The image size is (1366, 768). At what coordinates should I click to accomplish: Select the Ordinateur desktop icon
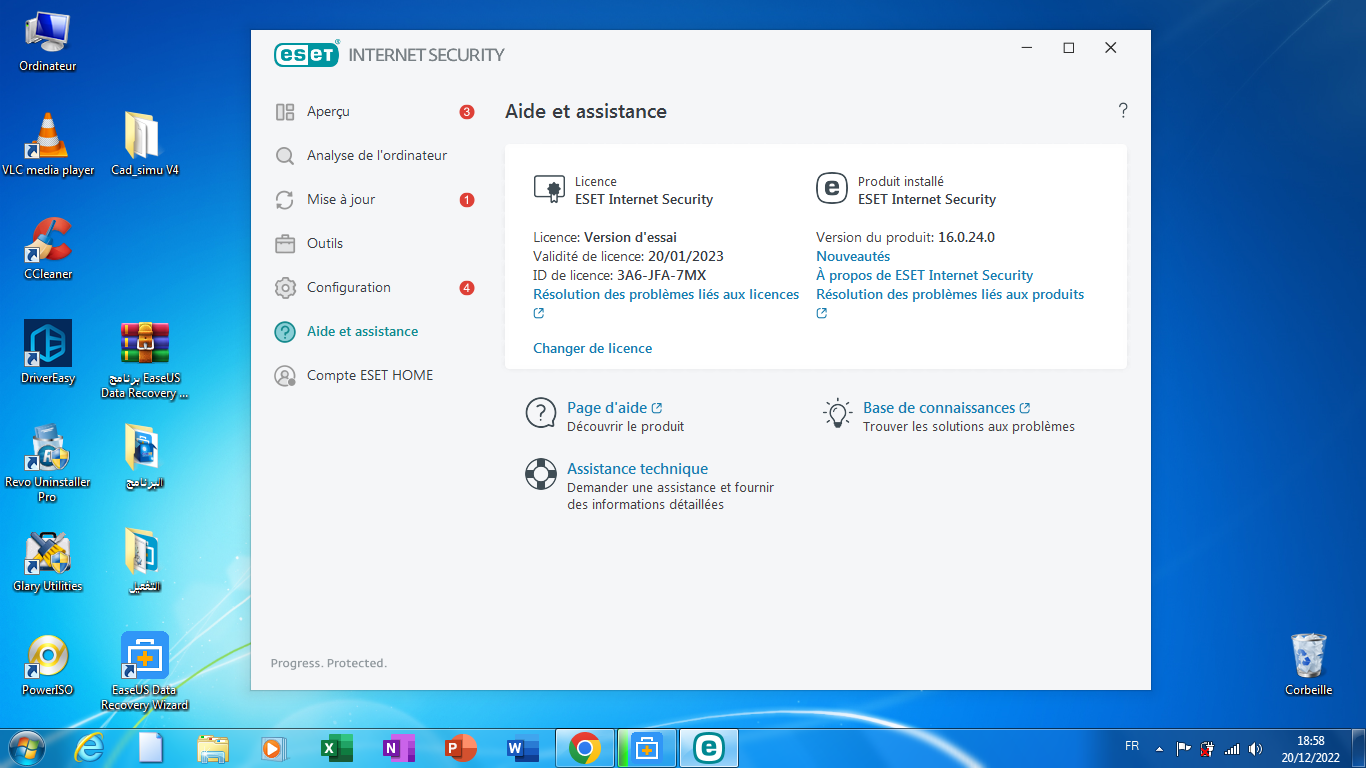(x=48, y=41)
